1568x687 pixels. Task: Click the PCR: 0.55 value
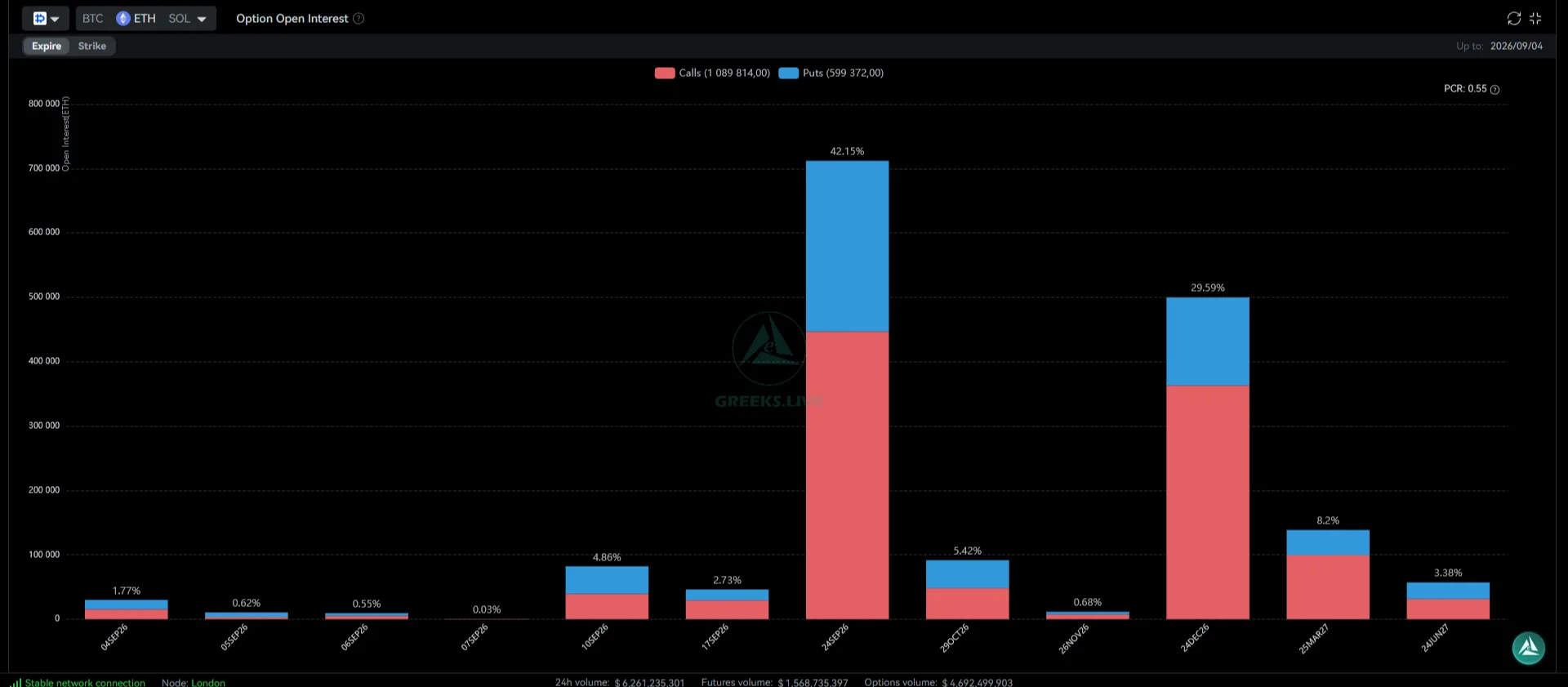tap(1465, 89)
